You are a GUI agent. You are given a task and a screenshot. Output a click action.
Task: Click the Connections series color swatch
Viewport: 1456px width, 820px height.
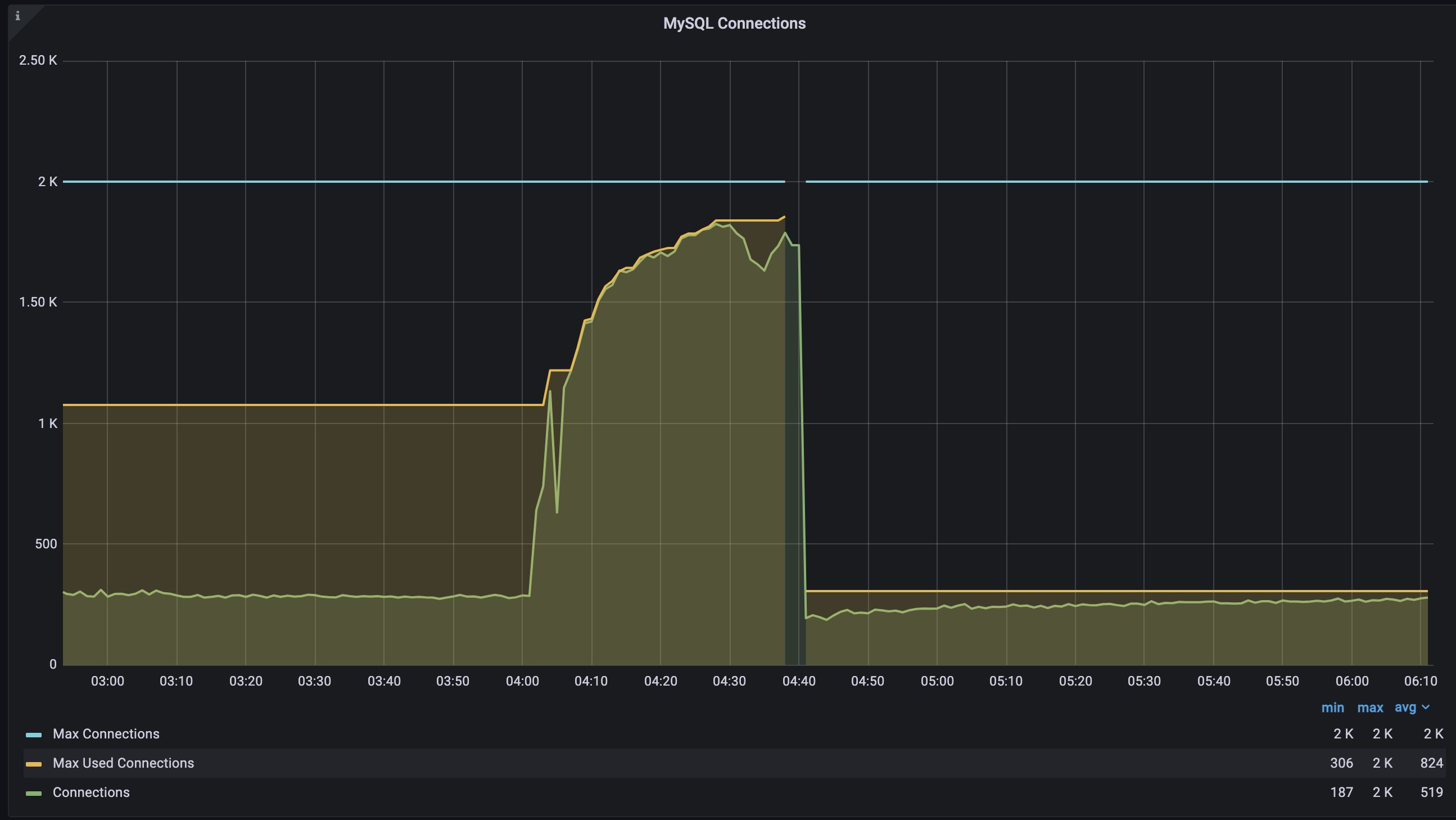(x=33, y=794)
